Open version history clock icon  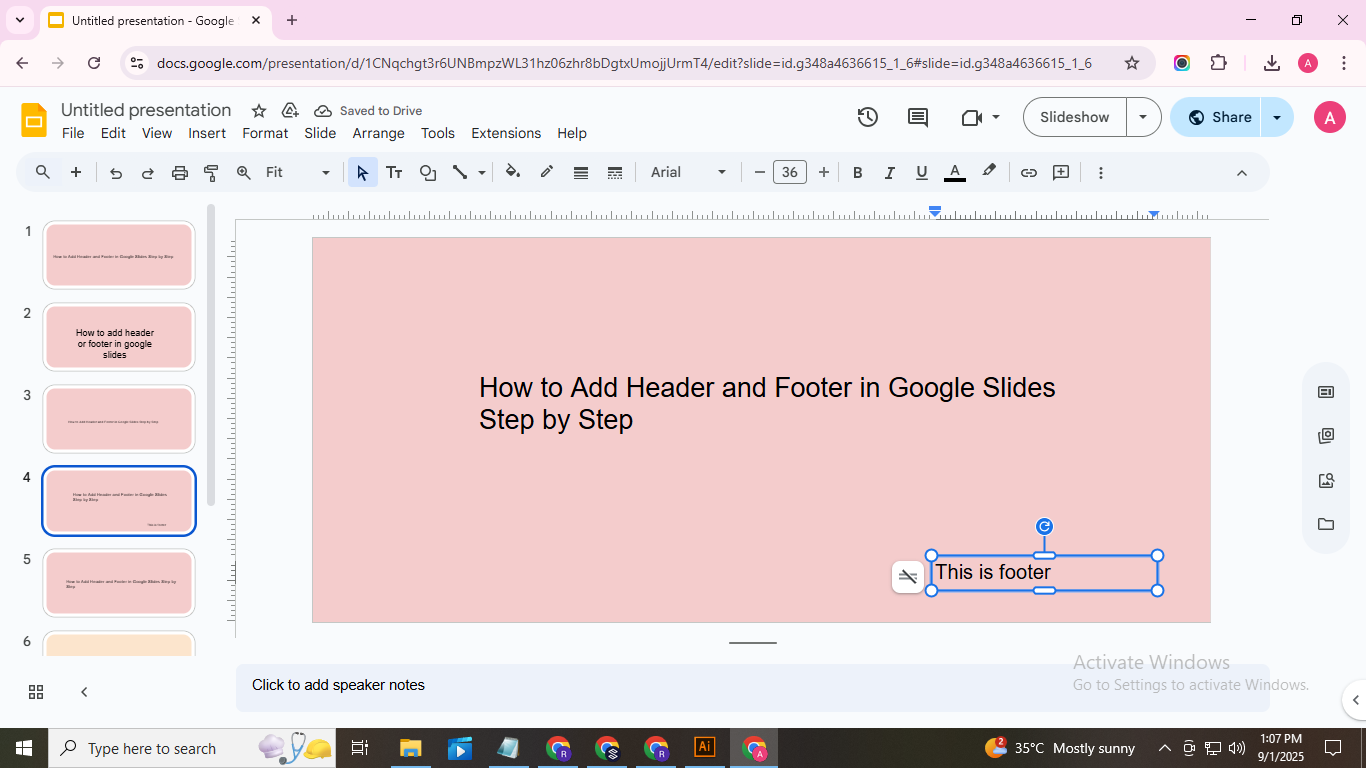[868, 117]
